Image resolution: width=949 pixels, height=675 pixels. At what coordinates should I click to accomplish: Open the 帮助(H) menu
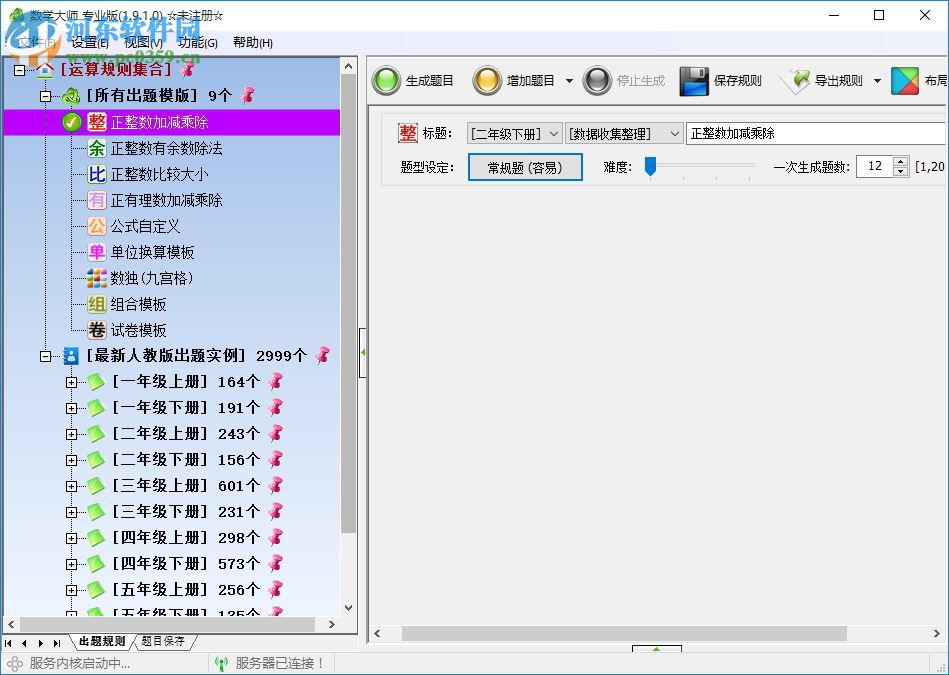[252, 43]
